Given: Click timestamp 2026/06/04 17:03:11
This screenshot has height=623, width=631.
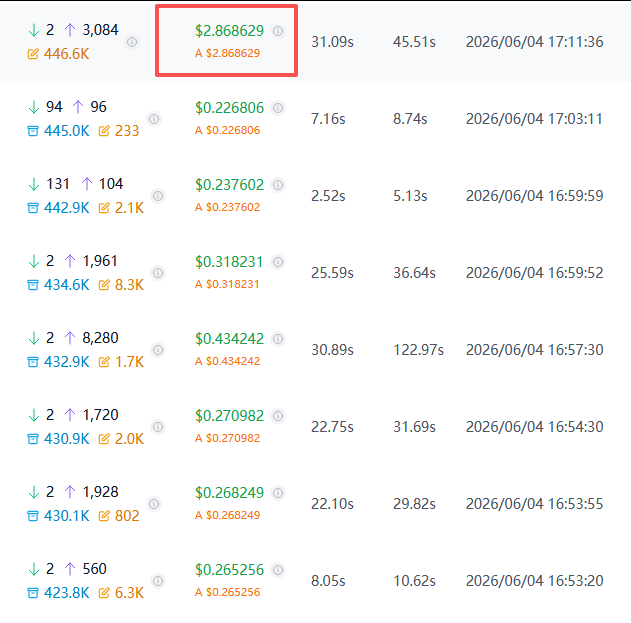Looking at the screenshot, I should pos(534,119).
